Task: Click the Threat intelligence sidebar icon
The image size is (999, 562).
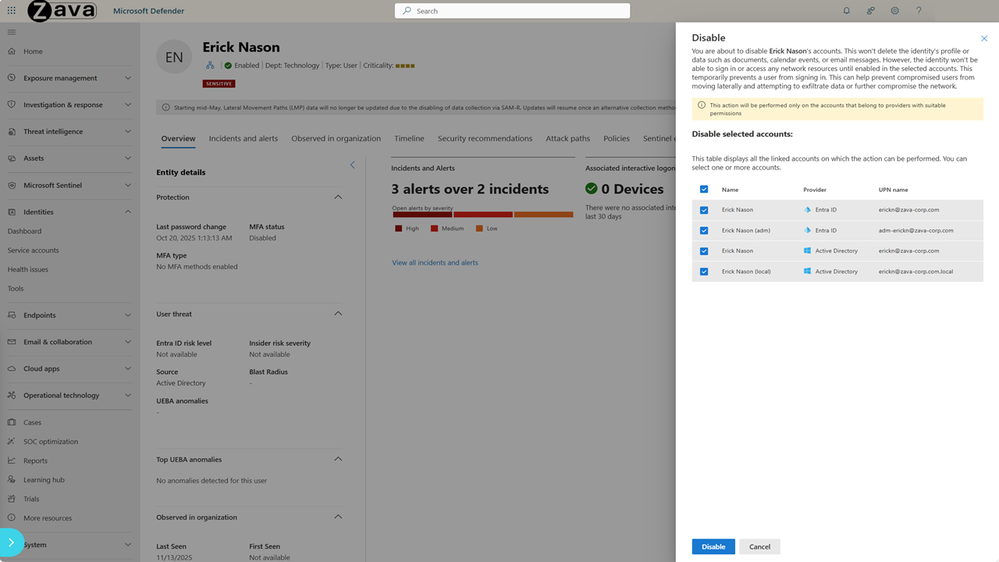Action: [x=11, y=131]
